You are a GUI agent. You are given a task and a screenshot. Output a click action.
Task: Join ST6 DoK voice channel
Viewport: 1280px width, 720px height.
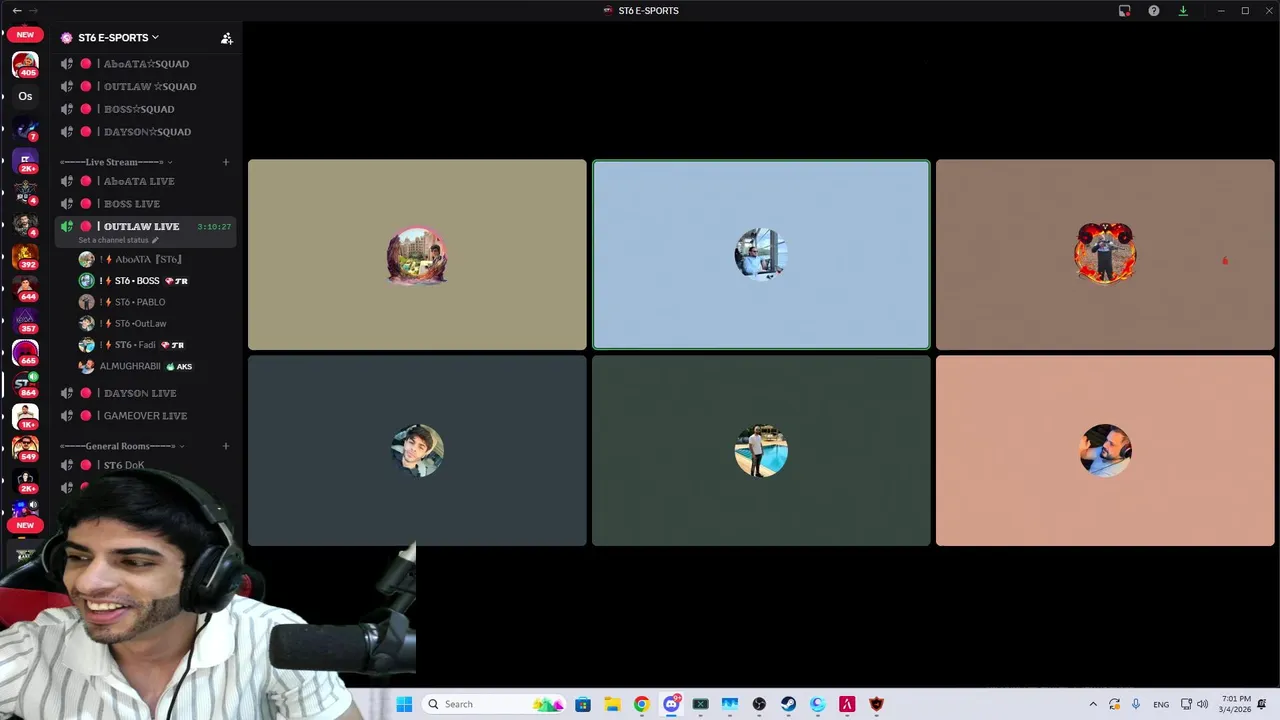pos(146,465)
